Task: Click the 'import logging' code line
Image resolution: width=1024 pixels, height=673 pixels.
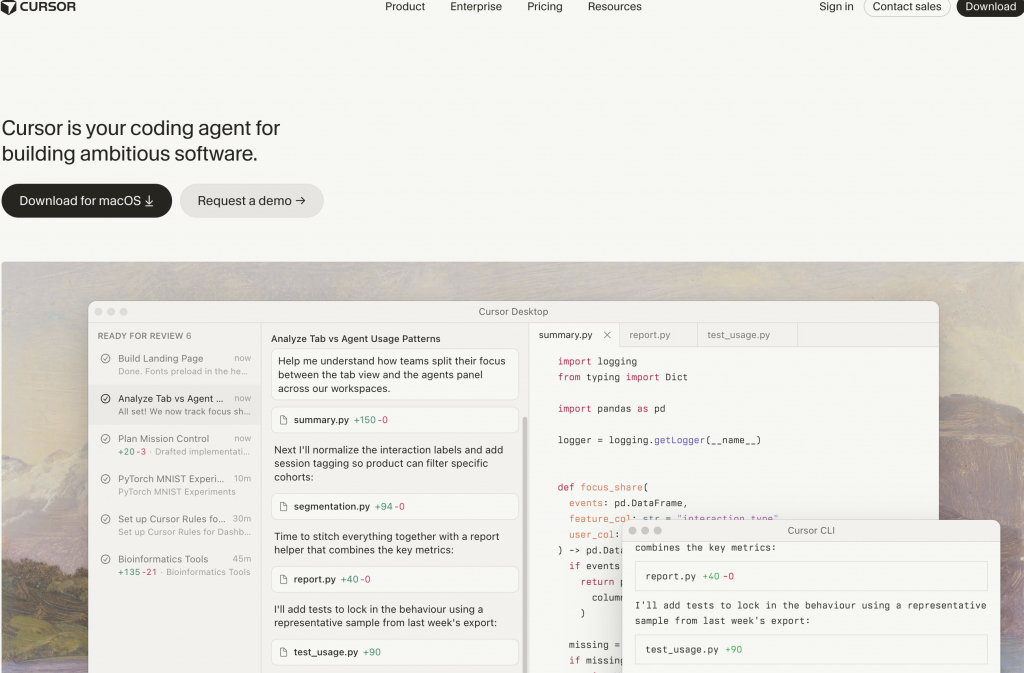Action: (597, 362)
